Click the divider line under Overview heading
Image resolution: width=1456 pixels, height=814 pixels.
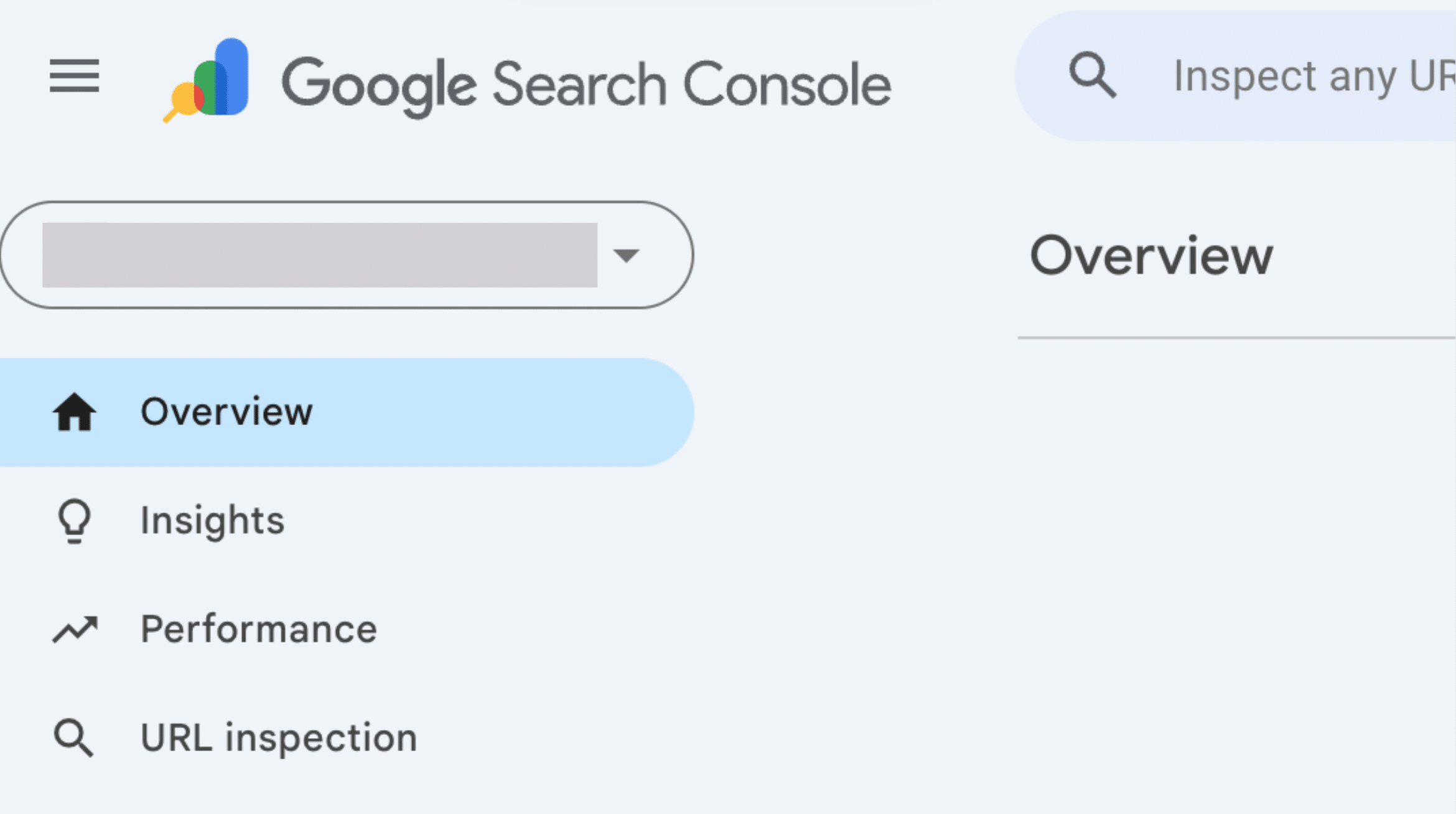(1236, 338)
